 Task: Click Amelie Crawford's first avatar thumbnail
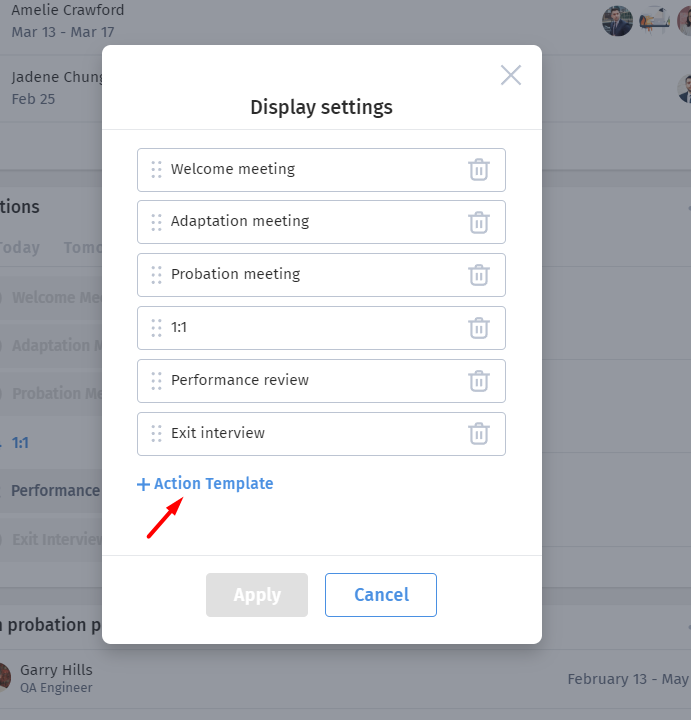point(617,21)
